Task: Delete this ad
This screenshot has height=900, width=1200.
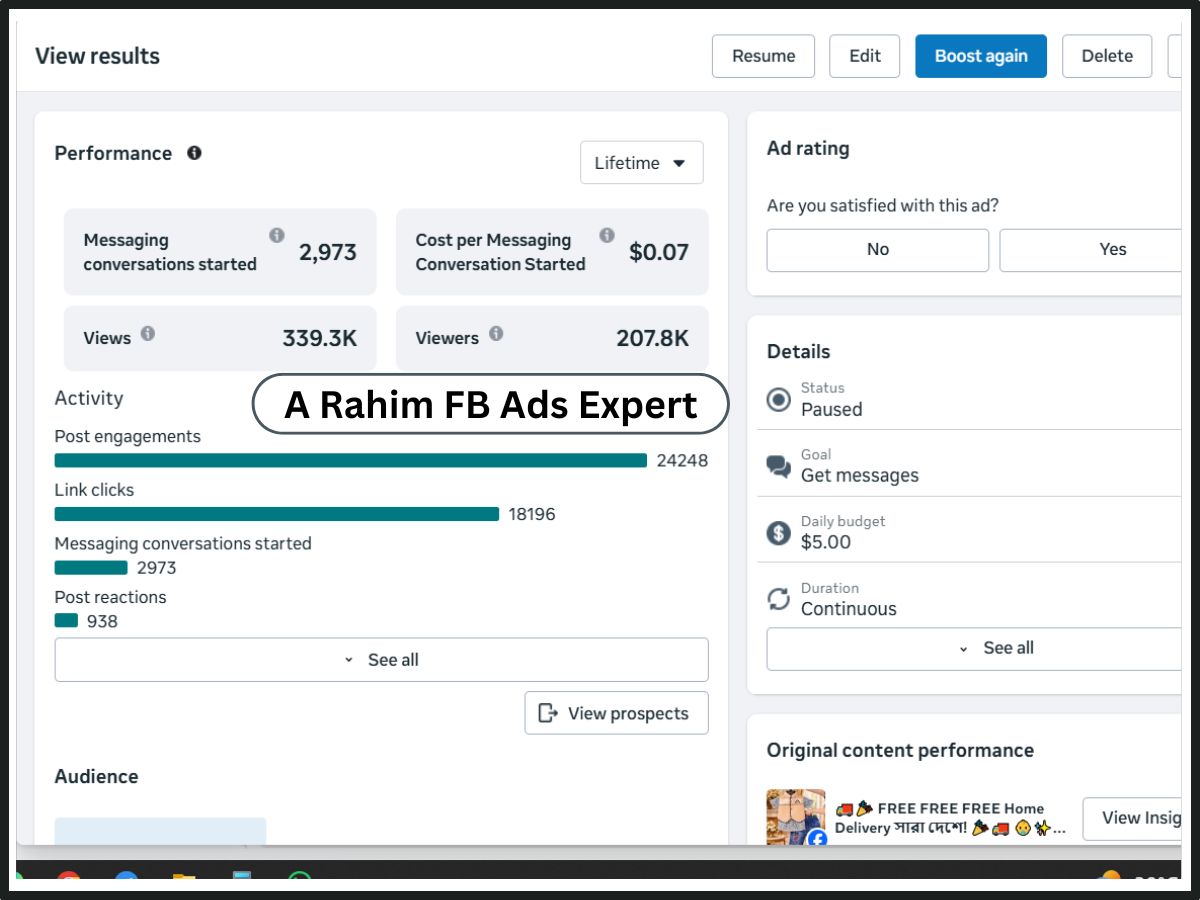Action: click(x=1107, y=56)
